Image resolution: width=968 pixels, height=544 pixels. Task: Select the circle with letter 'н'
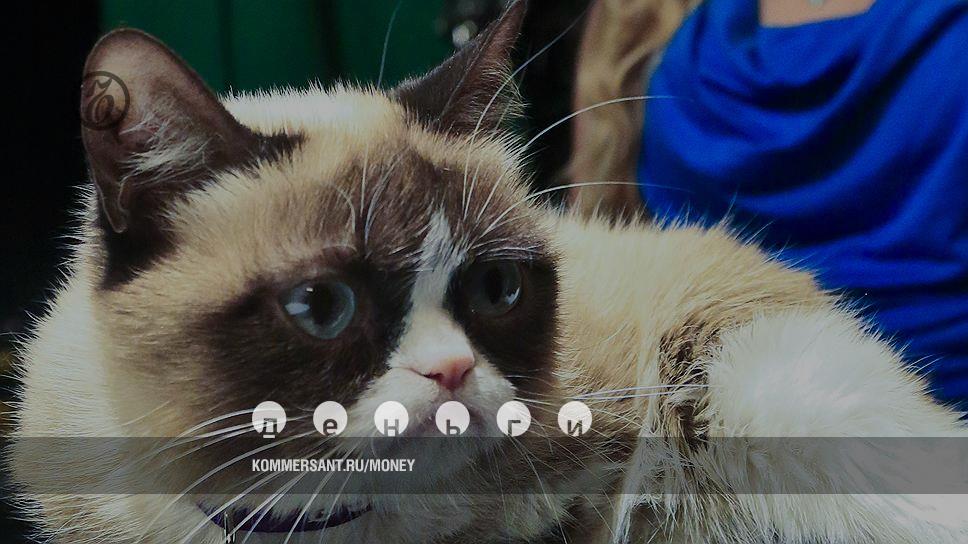click(x=391, y=419)
